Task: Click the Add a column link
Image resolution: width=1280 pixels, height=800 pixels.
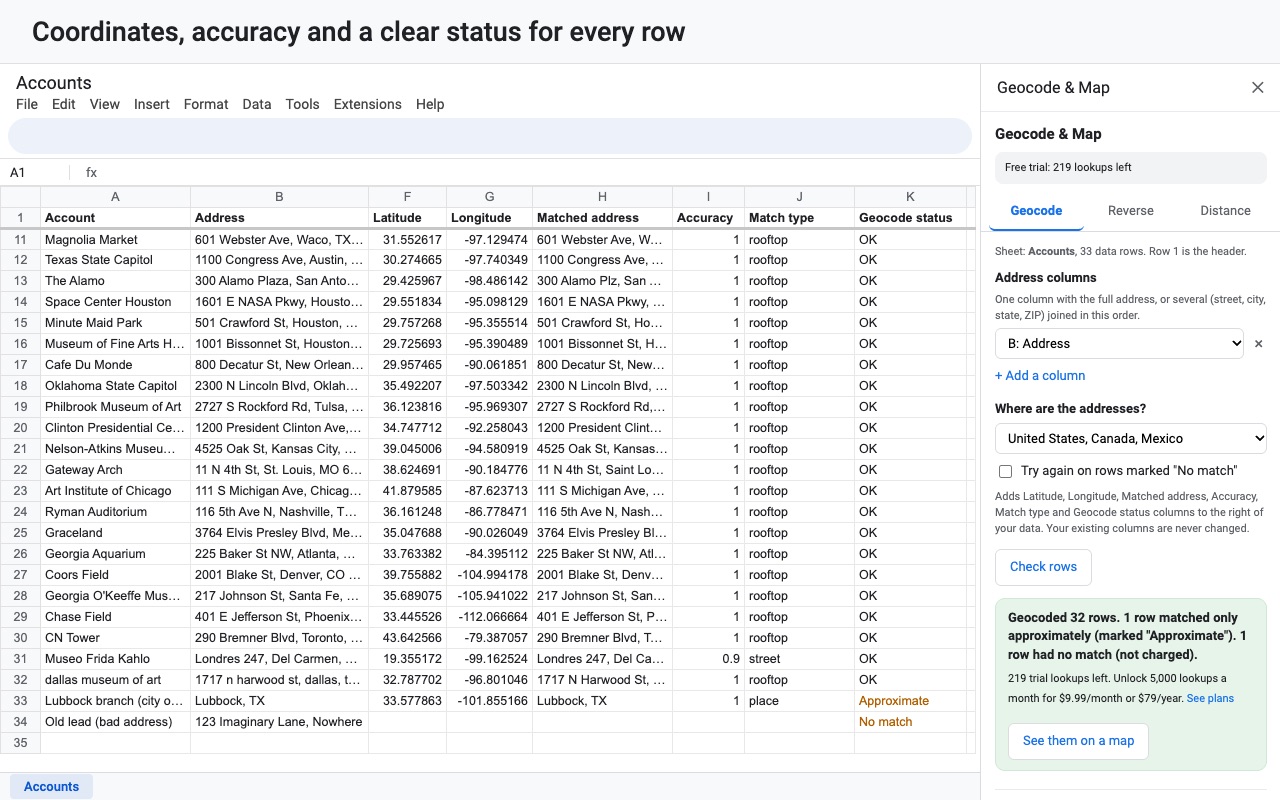Action: (1040, 376)
